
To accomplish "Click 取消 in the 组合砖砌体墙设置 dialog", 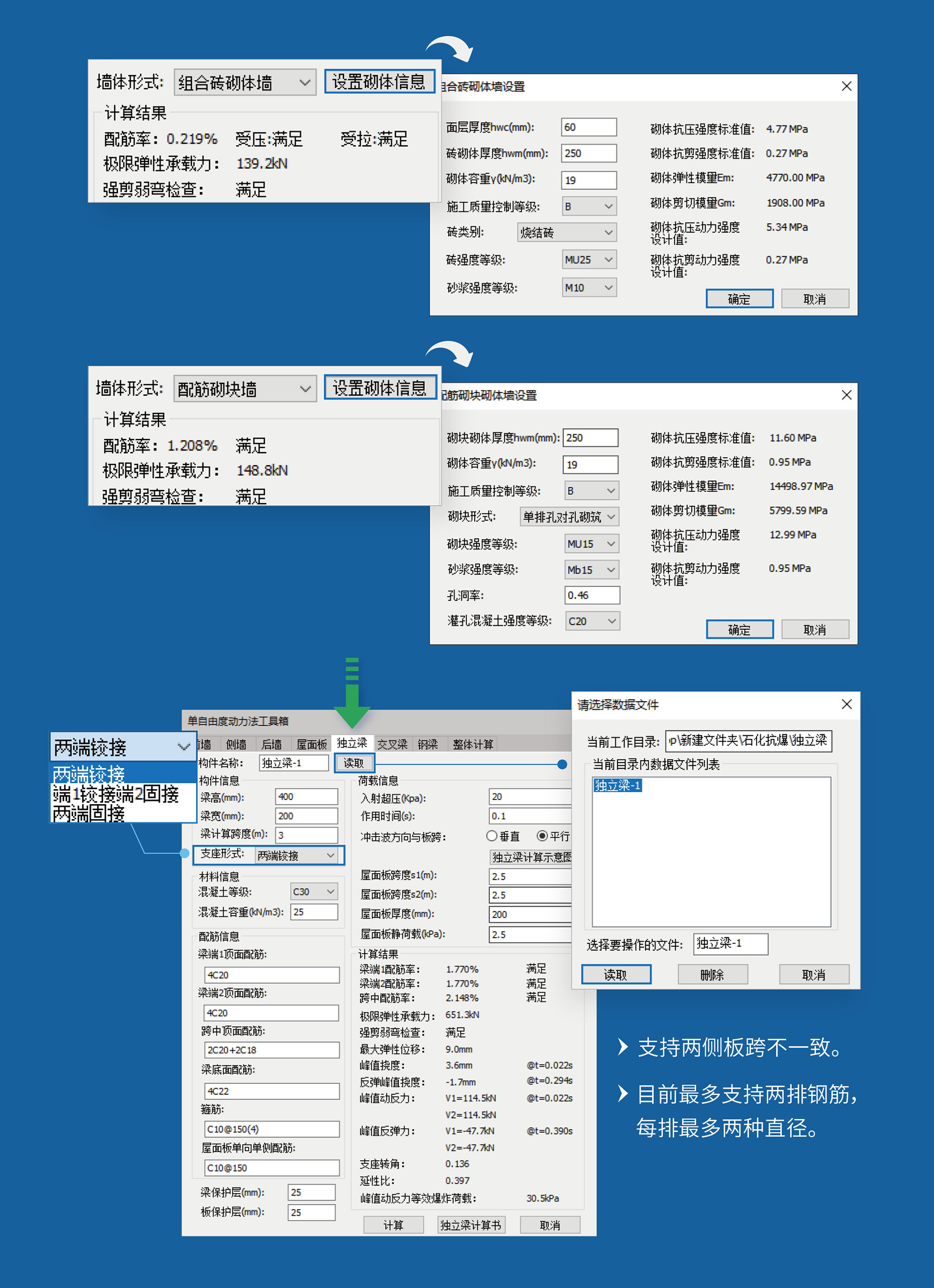I will (x=815, y=299).
